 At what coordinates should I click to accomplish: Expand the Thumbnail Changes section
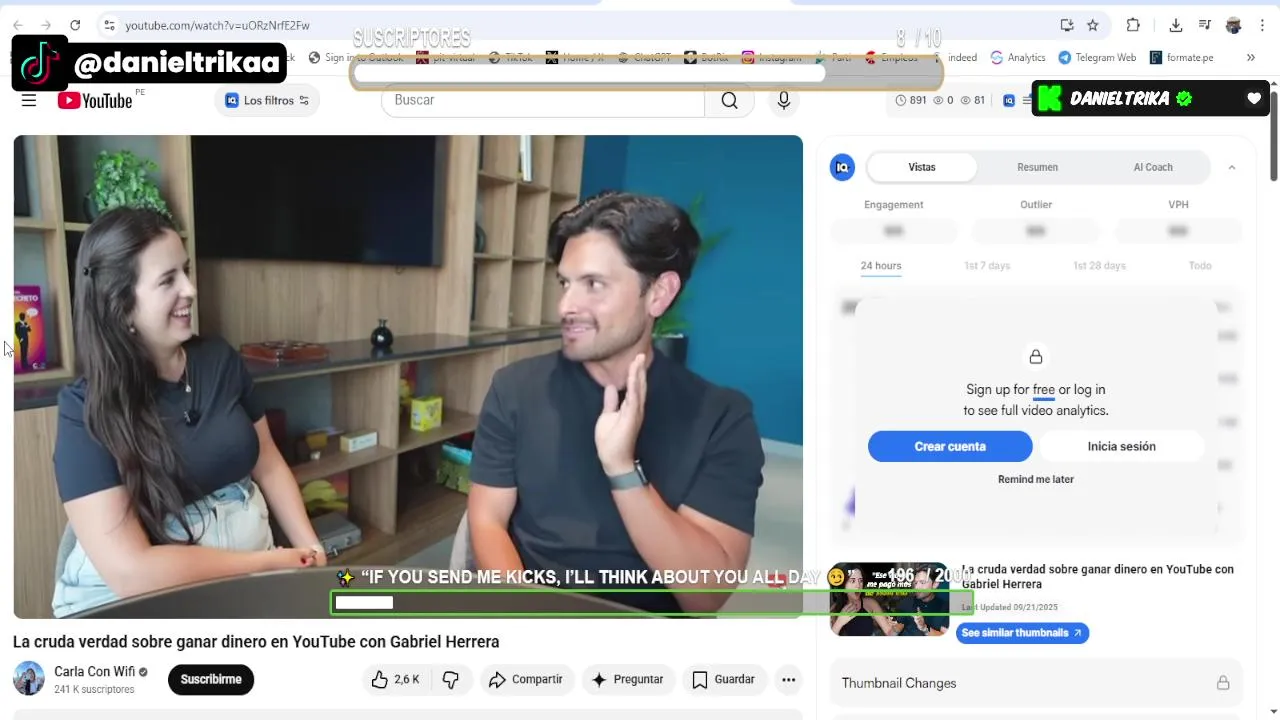click(x=1036, y=683)
